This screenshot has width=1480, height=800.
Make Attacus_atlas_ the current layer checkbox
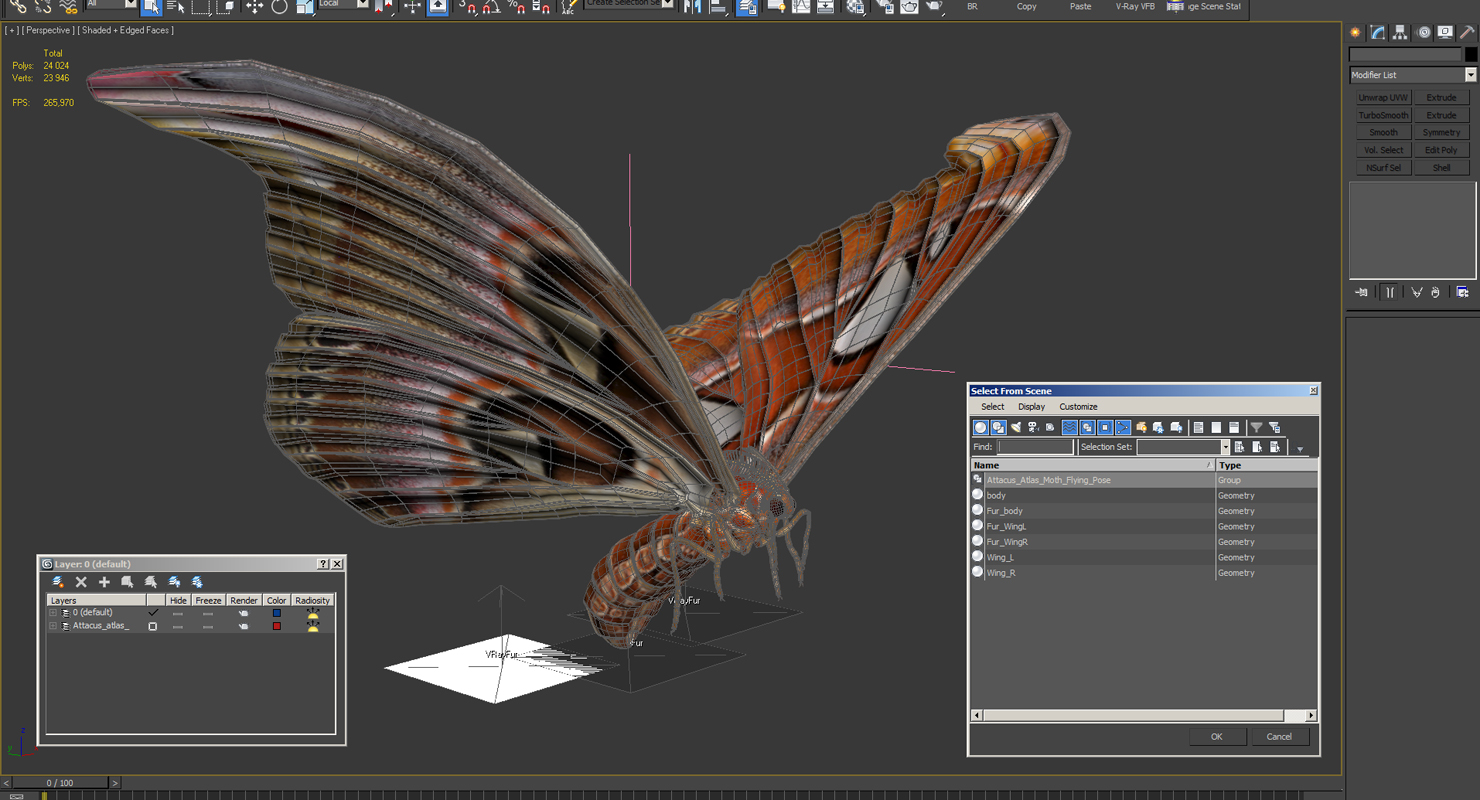coord(153,626)
